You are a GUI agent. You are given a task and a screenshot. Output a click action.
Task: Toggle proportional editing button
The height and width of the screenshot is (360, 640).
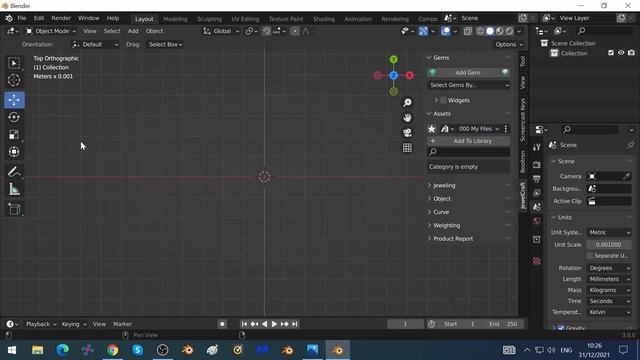click(x=295, y=31)
